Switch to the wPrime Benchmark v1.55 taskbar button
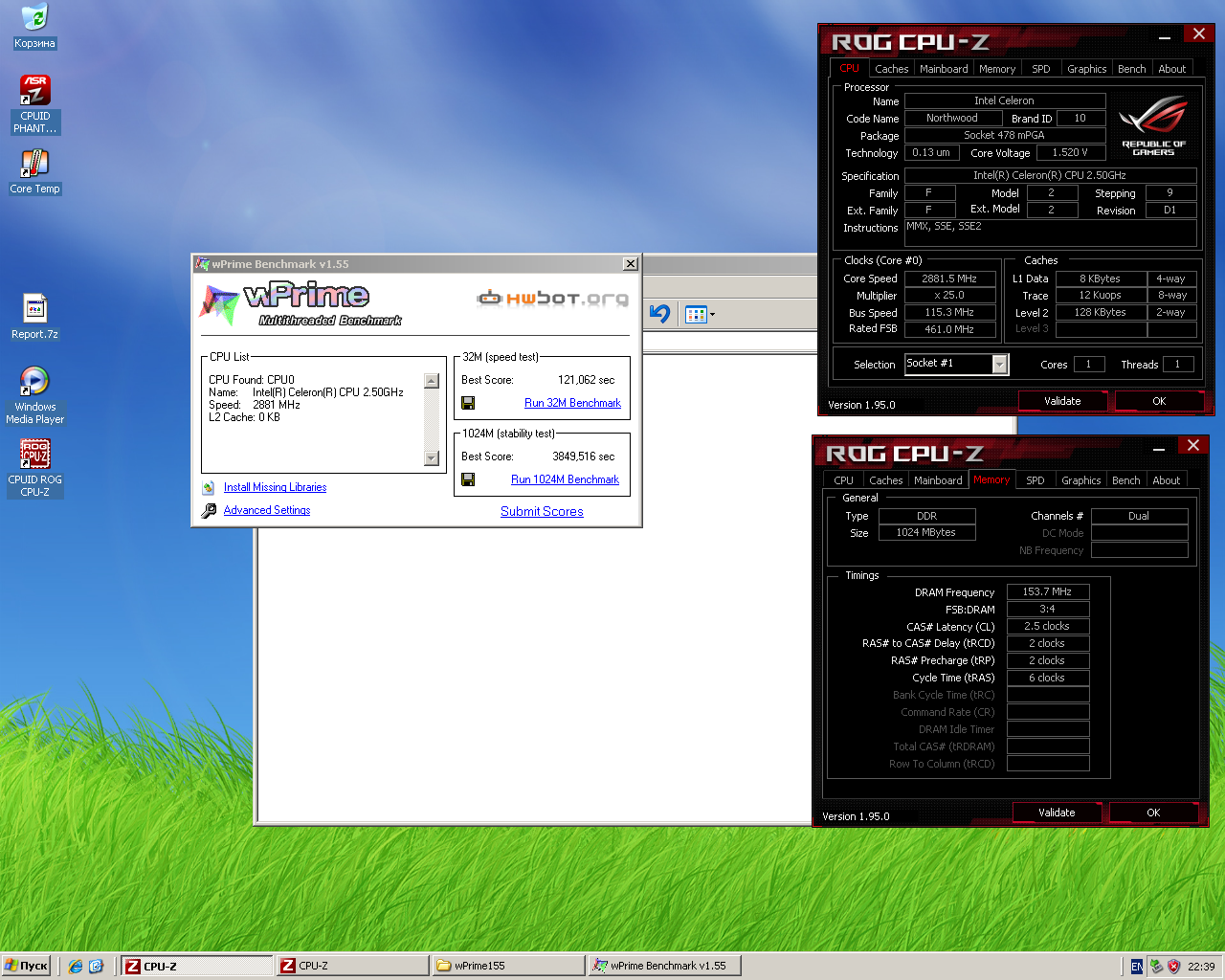The height and width of the screenshot is (980, 1225). point(663,967)
